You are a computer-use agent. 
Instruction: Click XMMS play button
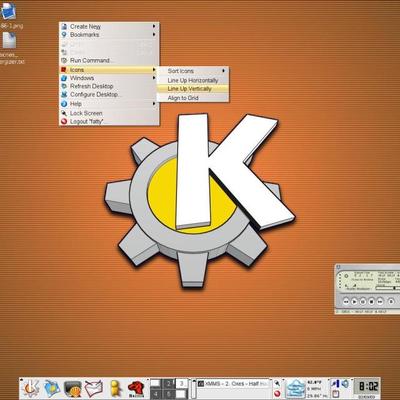[x=354, y=301]
